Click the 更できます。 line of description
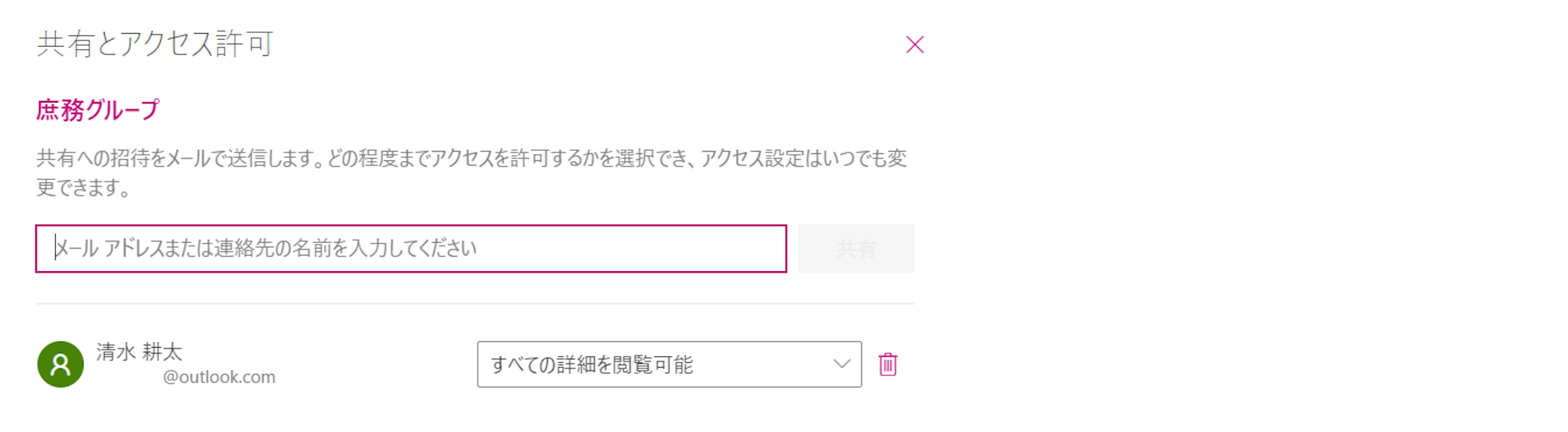Viewport: 1568px width, 432px height. pos(83,188)
